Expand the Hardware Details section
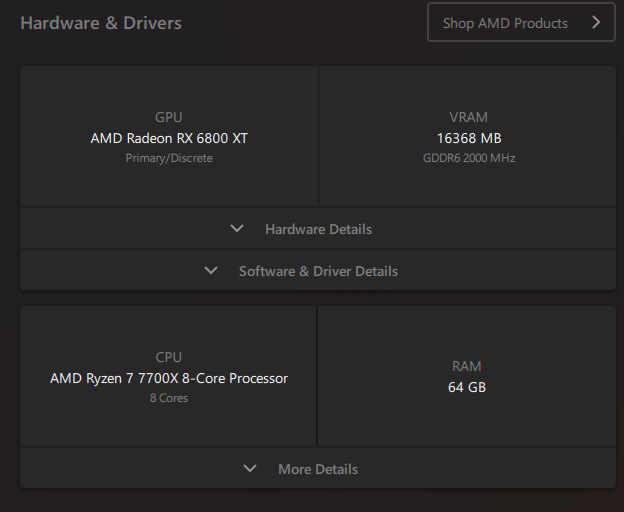 [318, 229]
